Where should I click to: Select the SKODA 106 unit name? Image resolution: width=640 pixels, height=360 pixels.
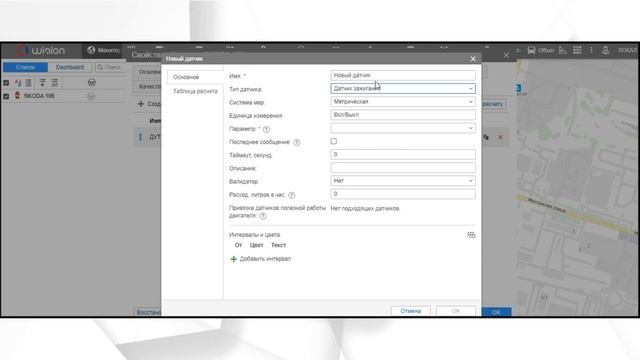click(x=39, y=96)
